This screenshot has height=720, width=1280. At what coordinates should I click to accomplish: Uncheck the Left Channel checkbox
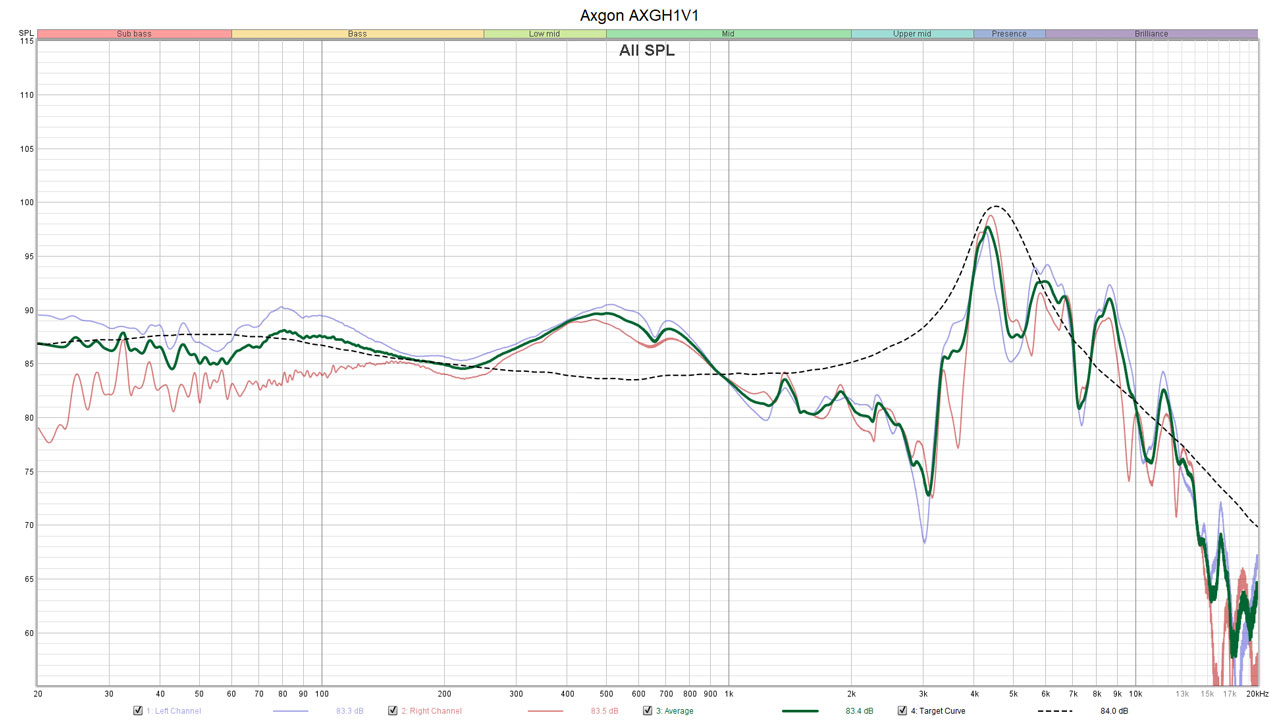[137, 711]
